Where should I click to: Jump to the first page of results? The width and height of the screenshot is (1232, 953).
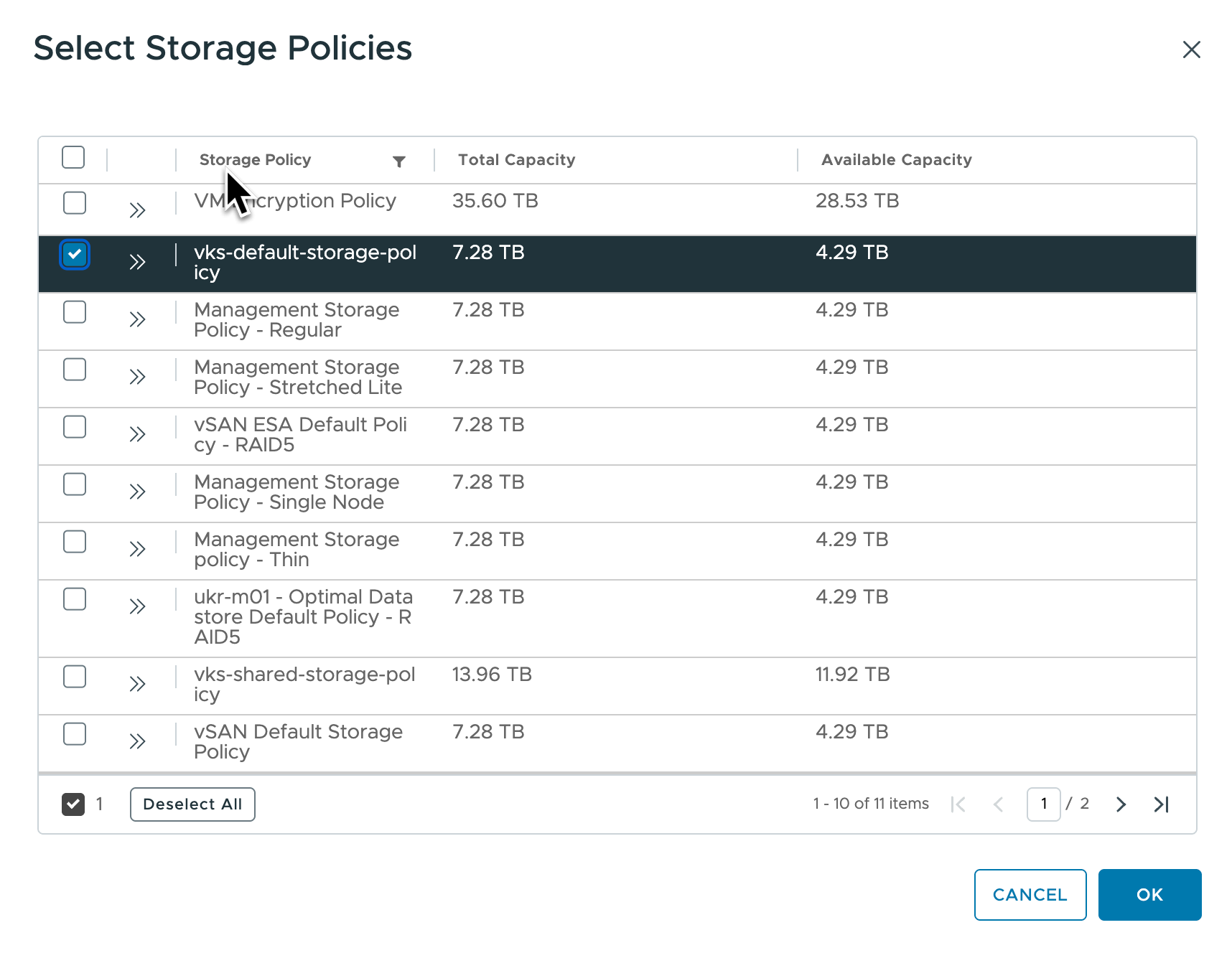pos(958,804)
